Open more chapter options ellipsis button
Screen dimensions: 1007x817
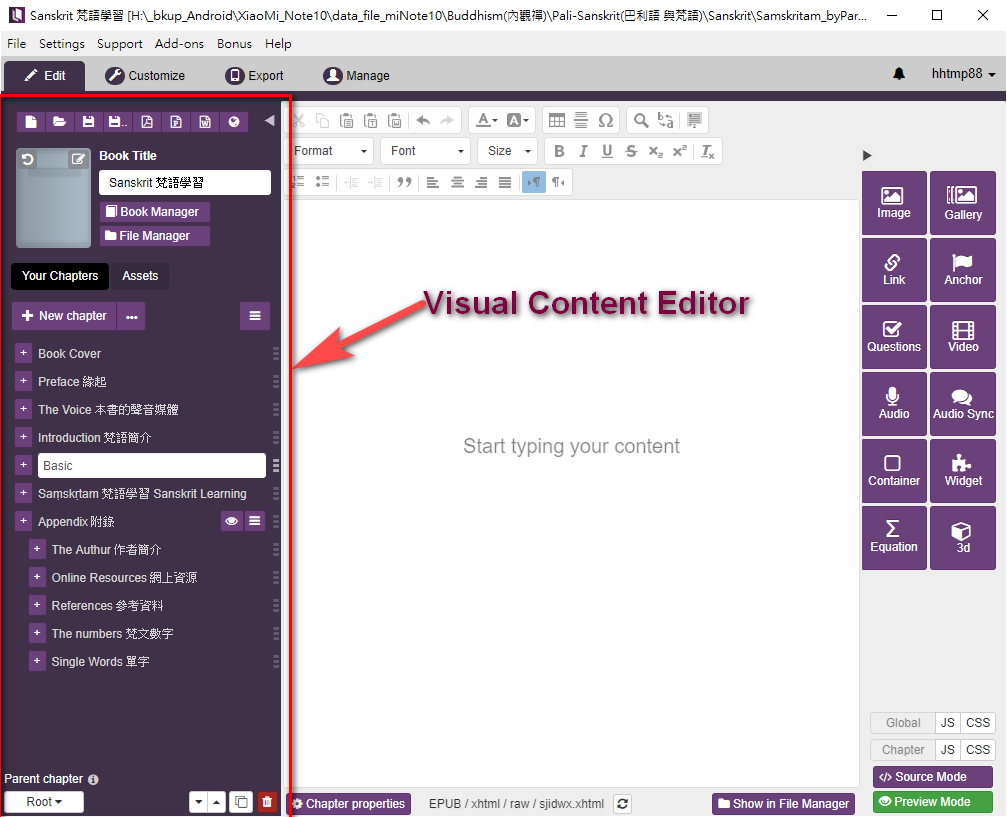pyautogui.click(x=132, y=317)
